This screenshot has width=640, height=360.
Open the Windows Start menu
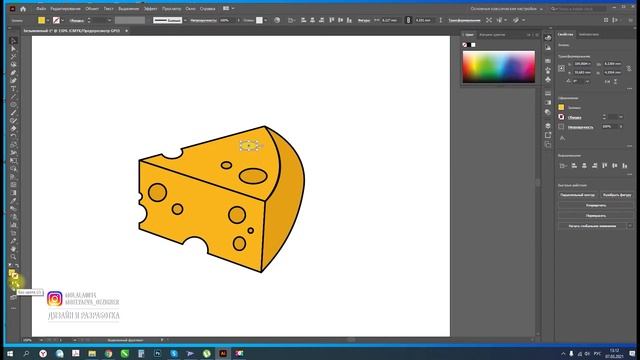10,353
